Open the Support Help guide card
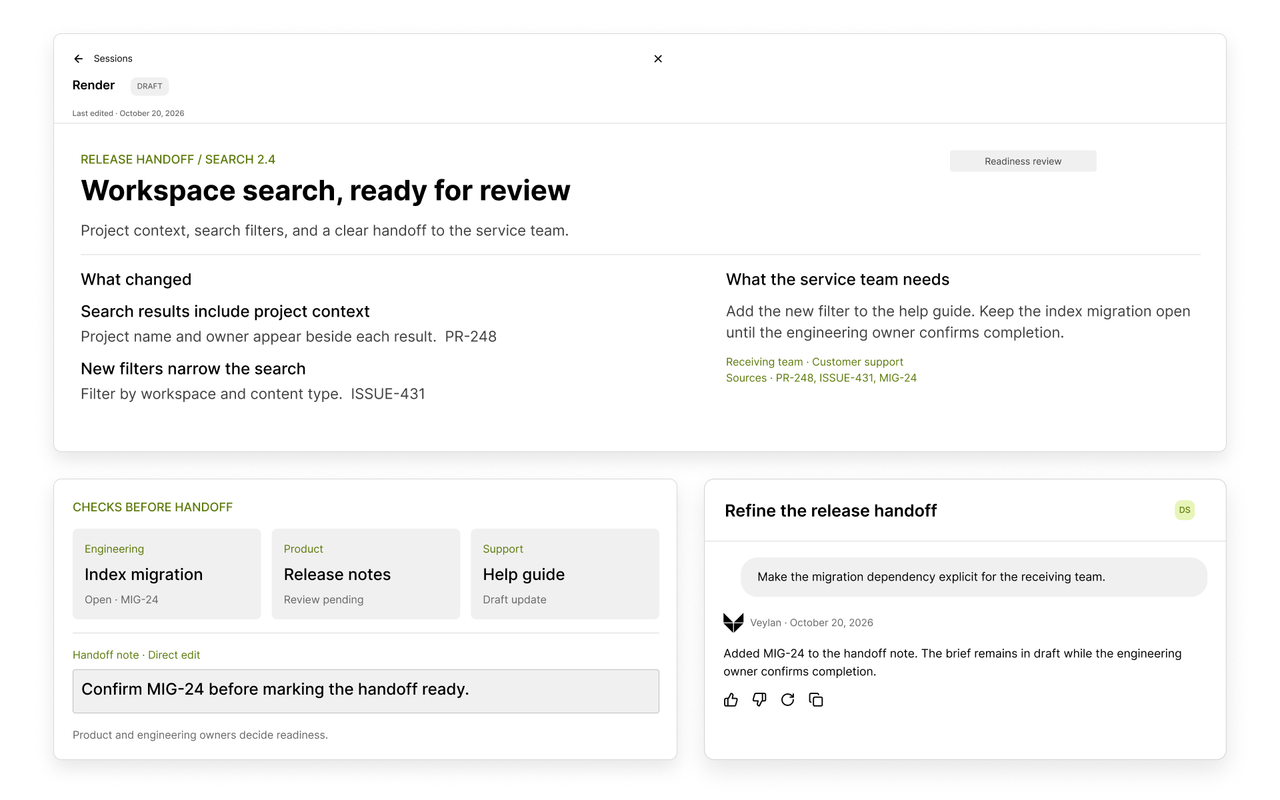This screenshot has width=1280, height=800. 565,574
